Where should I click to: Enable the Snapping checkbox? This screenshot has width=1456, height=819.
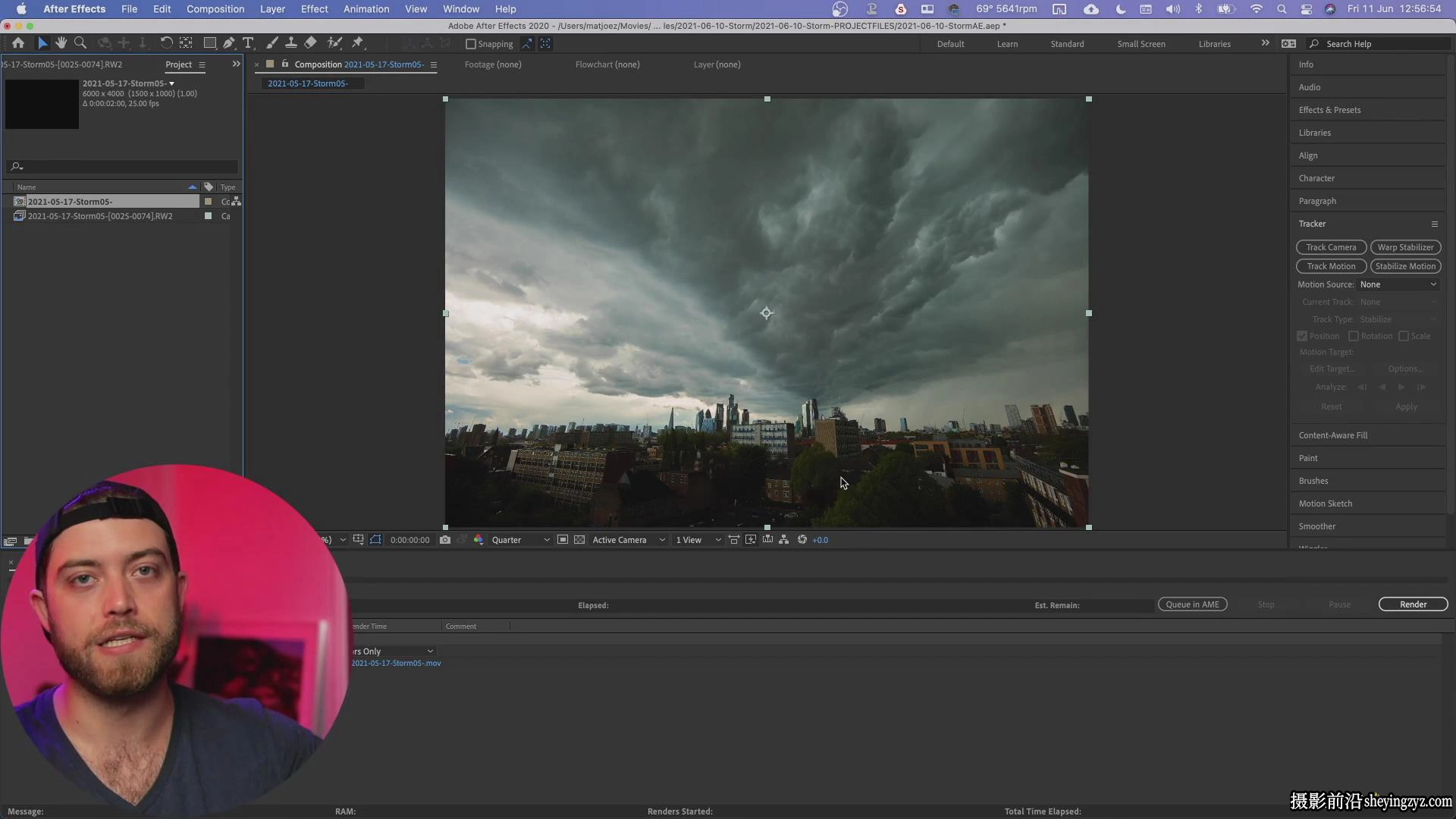click(x=470, y=44)
